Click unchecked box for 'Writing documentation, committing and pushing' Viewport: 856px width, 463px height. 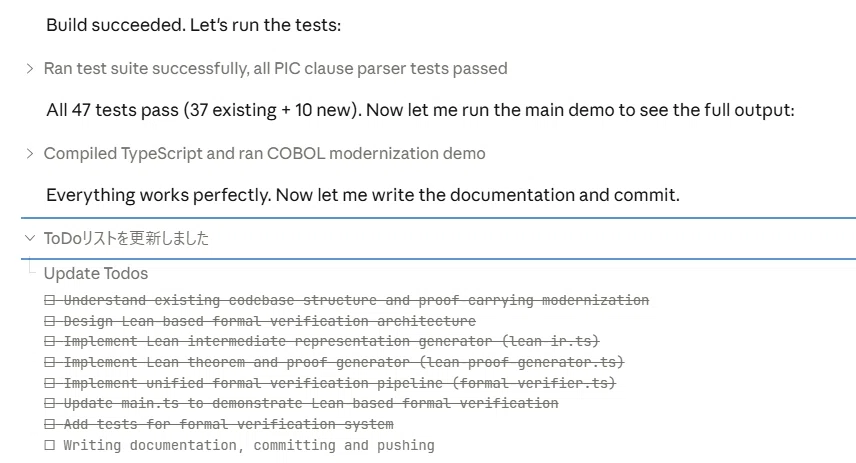click(50, 445)
